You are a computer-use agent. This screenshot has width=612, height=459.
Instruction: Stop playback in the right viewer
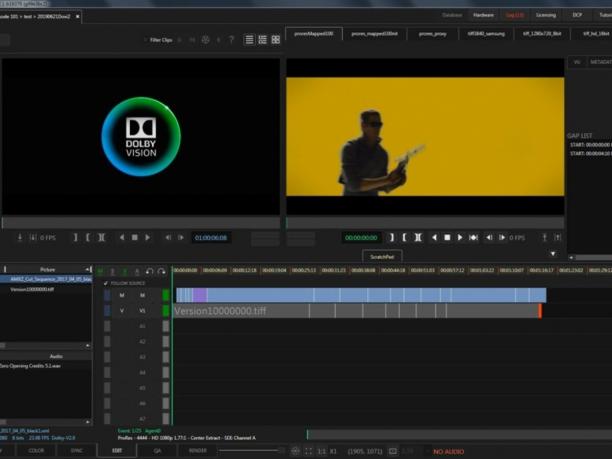447,237
